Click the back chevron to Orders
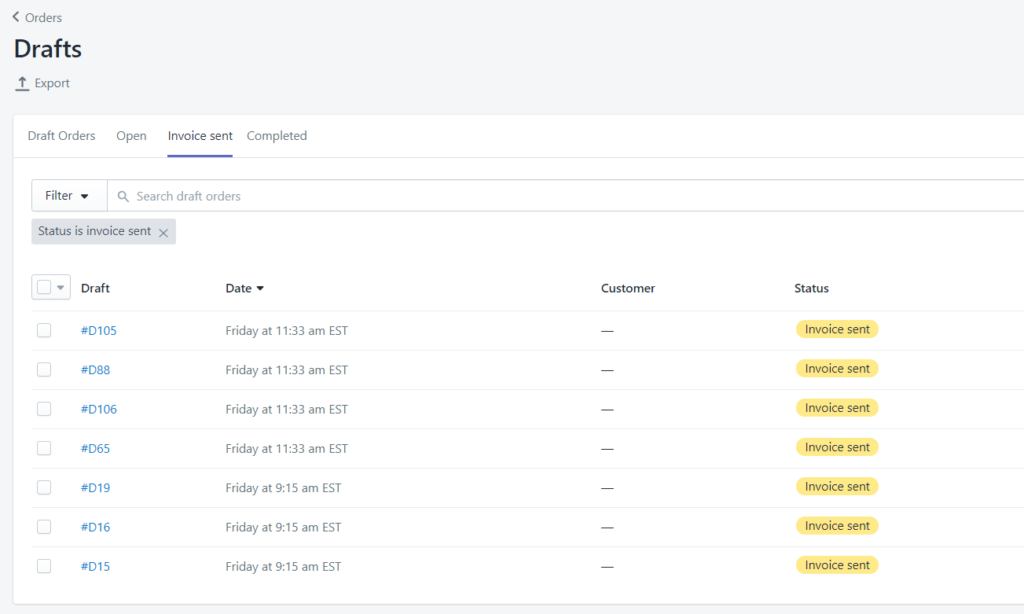 point(16,17)
